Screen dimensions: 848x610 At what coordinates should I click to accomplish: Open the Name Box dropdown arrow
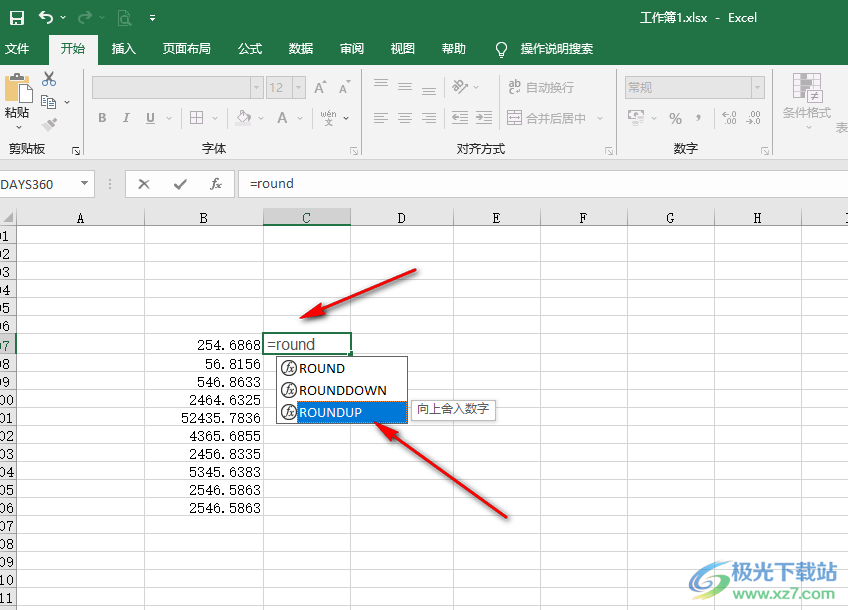84,183
